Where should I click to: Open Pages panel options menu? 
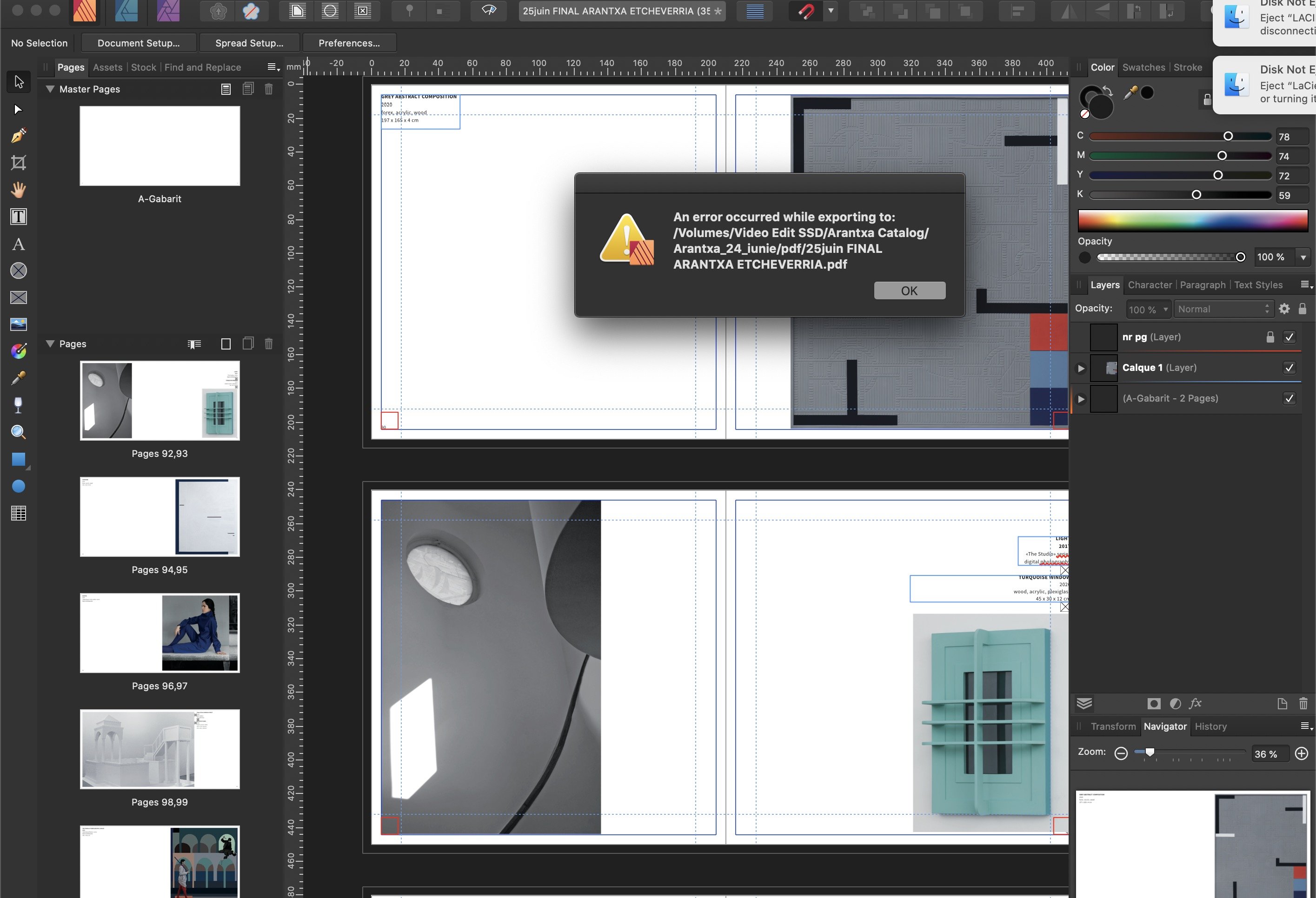(x=273, y=67)
